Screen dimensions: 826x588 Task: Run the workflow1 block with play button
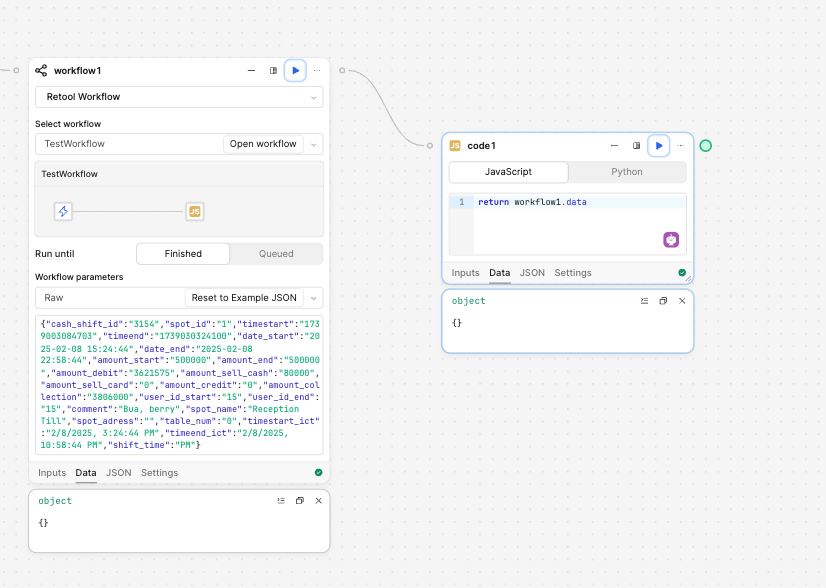pyautogui.click(x=295, y=71)
